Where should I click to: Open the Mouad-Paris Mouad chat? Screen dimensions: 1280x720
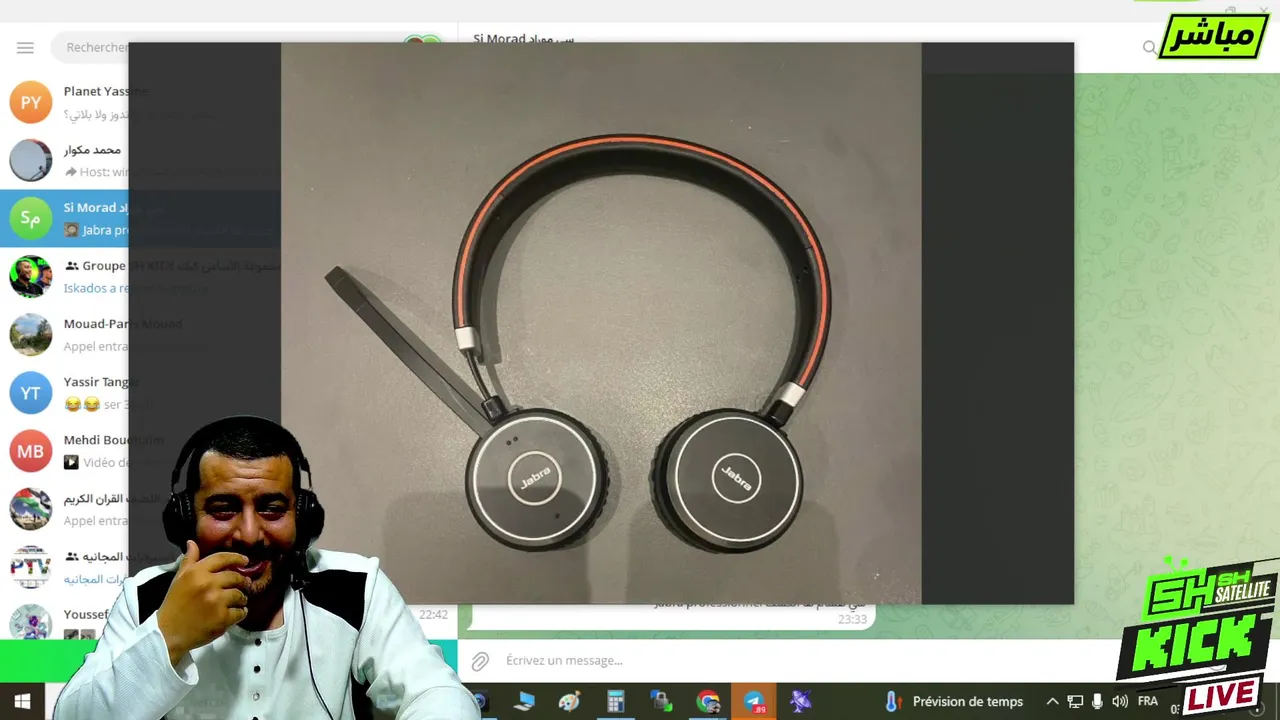coord(229,334)
